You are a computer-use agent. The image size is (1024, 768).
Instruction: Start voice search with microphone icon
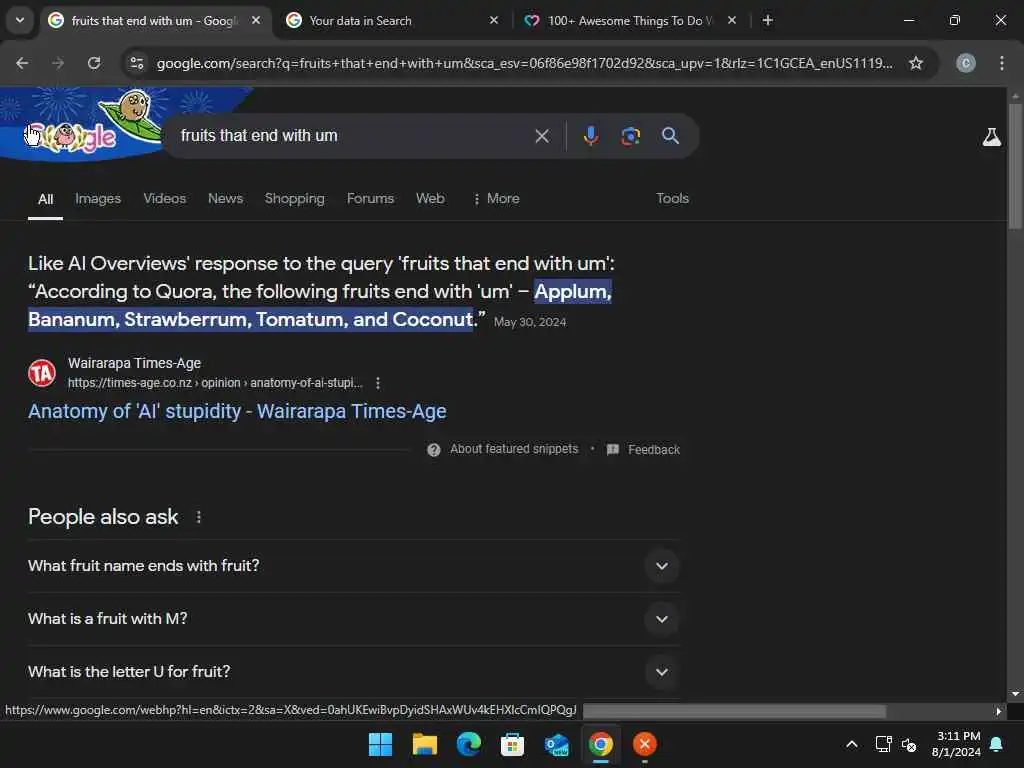click(x=590, y=136)
